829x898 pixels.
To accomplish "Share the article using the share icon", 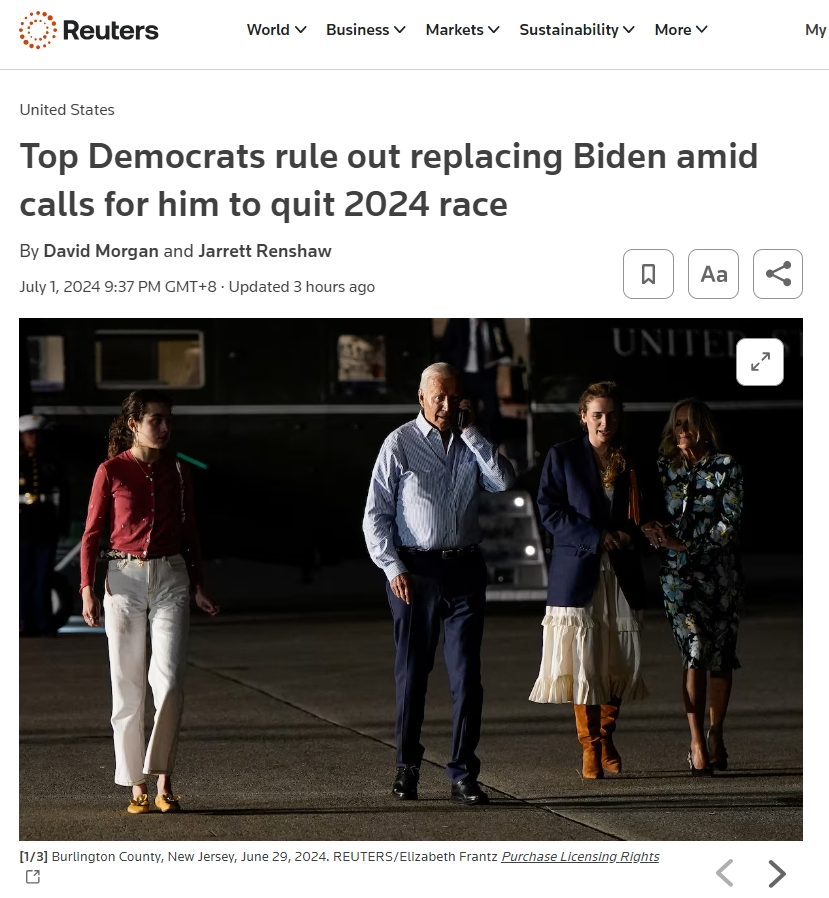I will coord(777,274).
